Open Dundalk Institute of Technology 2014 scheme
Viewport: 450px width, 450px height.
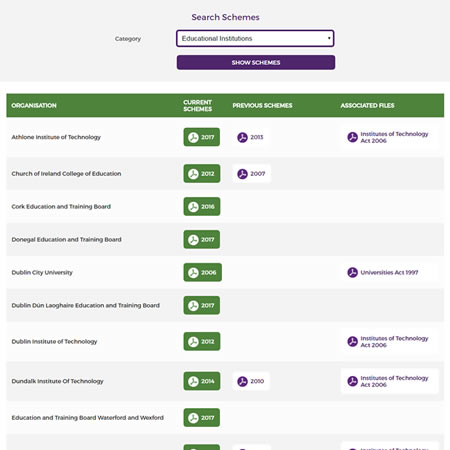click(x=202, y=381)
